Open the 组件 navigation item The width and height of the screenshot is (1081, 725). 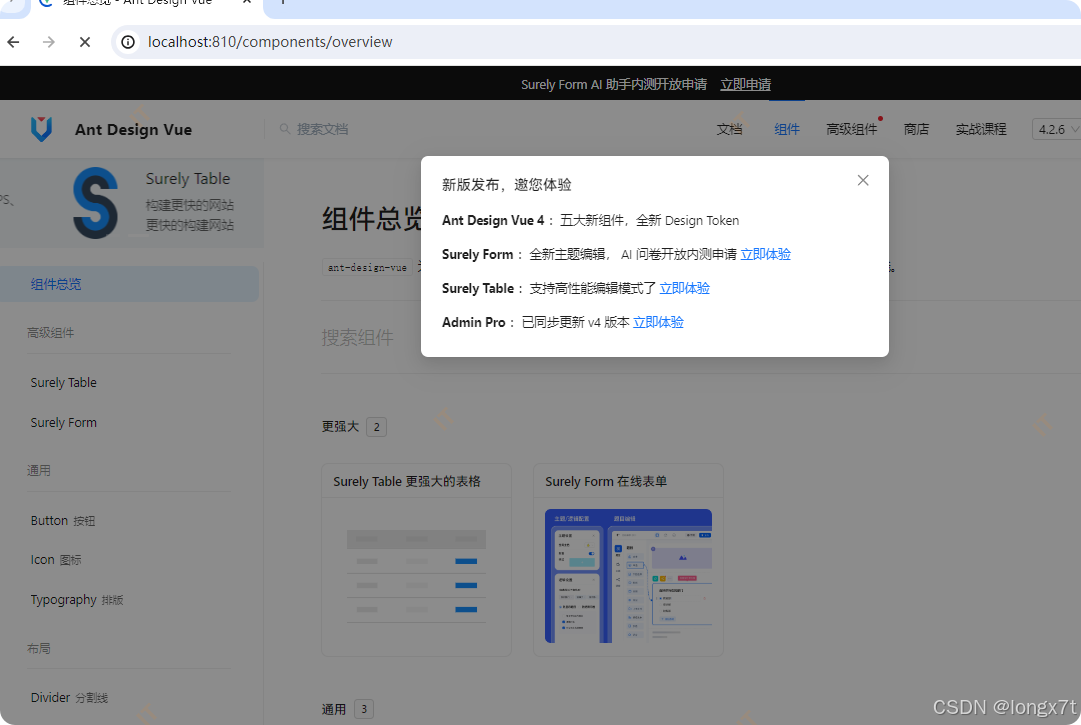click(787, 129)
